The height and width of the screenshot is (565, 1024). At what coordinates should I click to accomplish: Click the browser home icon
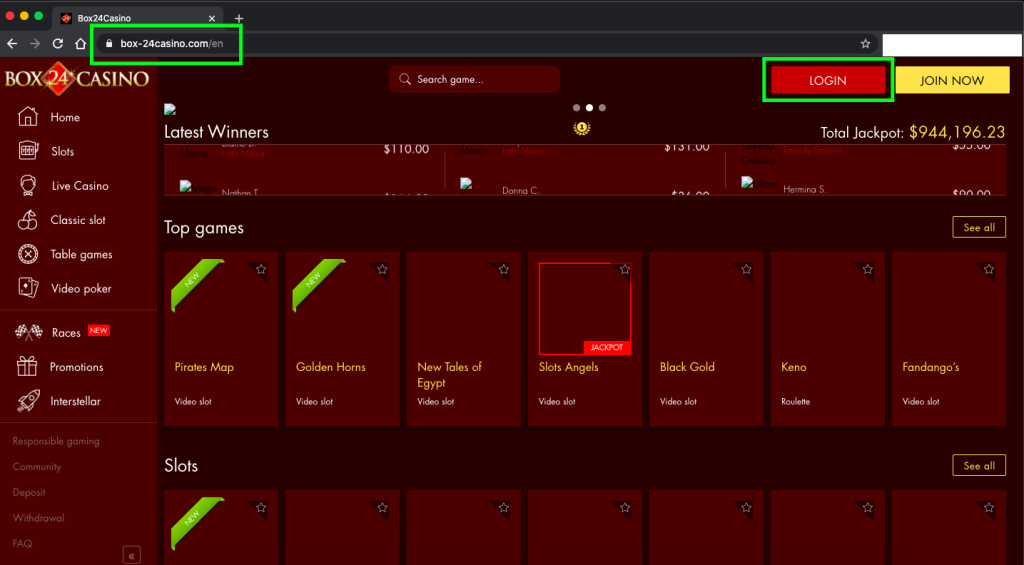point(80,44)
